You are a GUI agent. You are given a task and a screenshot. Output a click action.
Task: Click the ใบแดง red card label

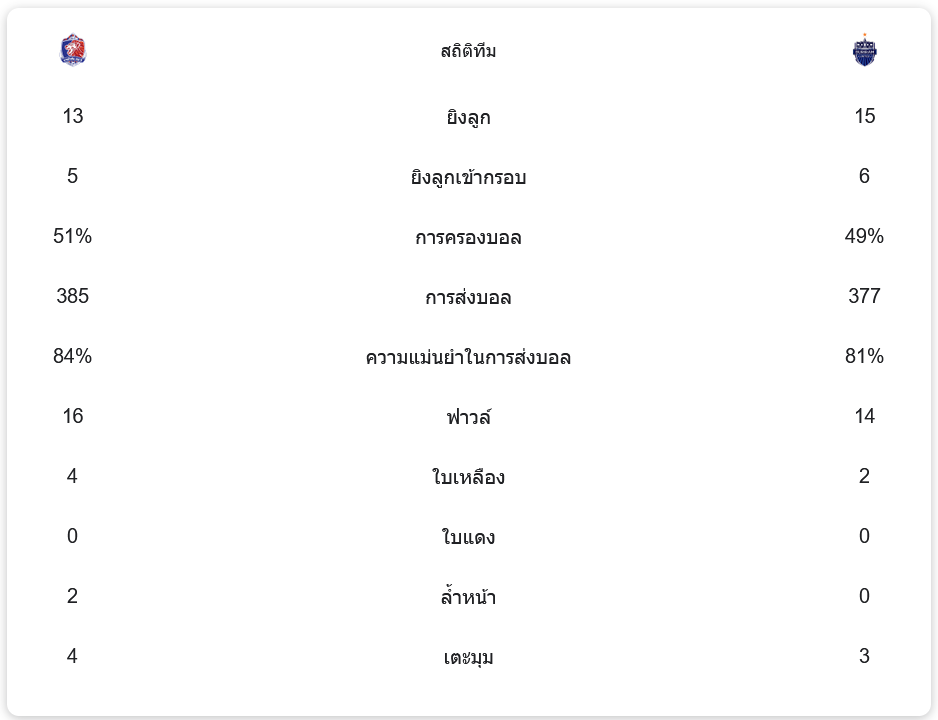[x=468, y=537]
